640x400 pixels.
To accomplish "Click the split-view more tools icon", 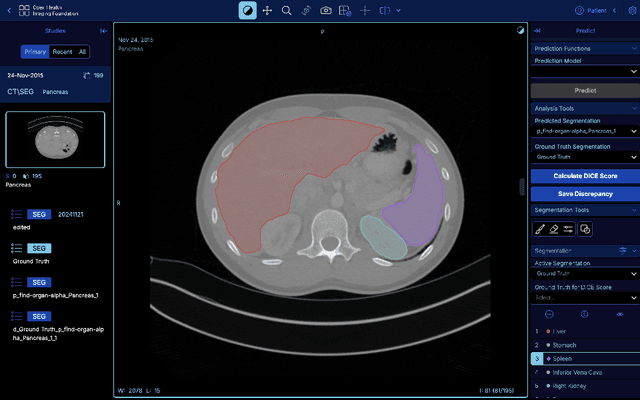I will point(384,11).
